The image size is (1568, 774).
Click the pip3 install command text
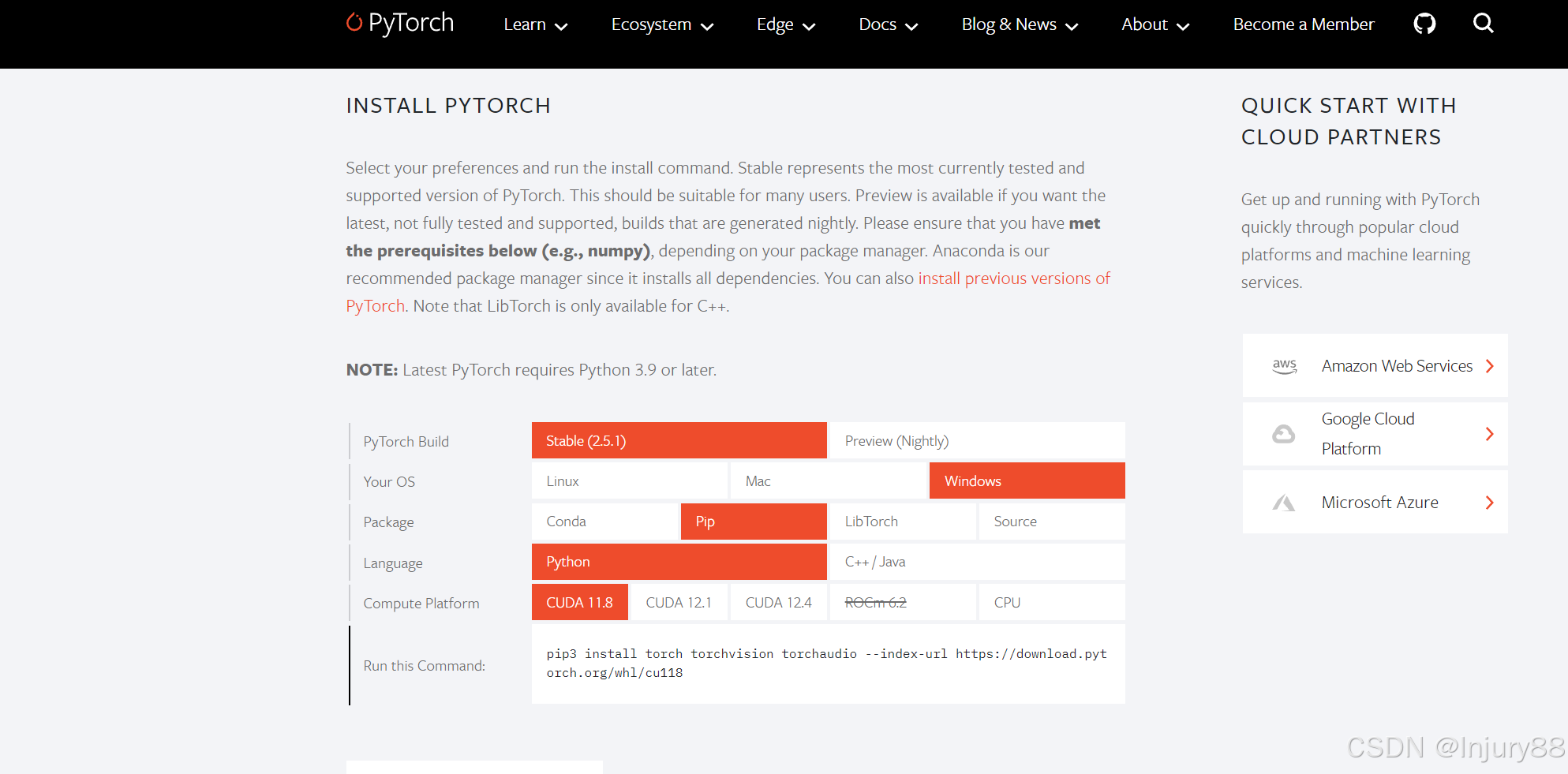(x=826, y=663)
